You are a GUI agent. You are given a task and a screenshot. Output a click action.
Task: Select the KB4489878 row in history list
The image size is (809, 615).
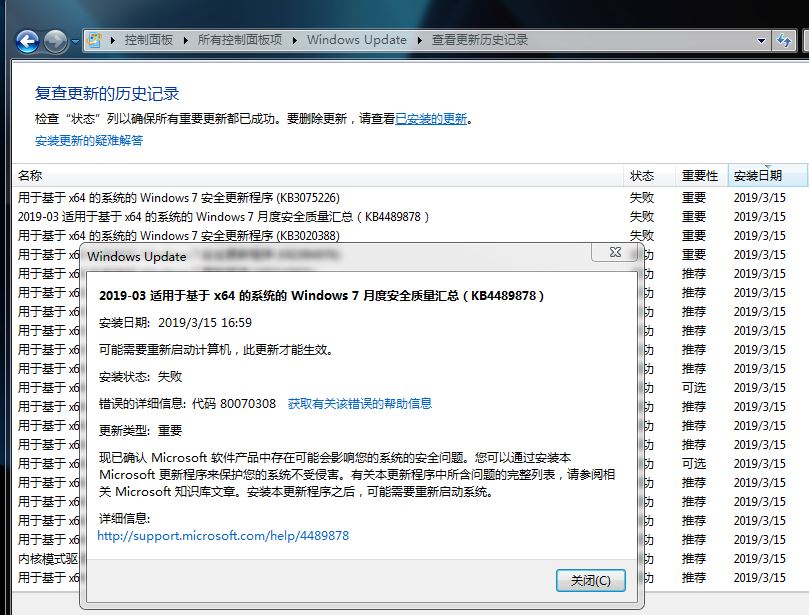click(408, 217)
